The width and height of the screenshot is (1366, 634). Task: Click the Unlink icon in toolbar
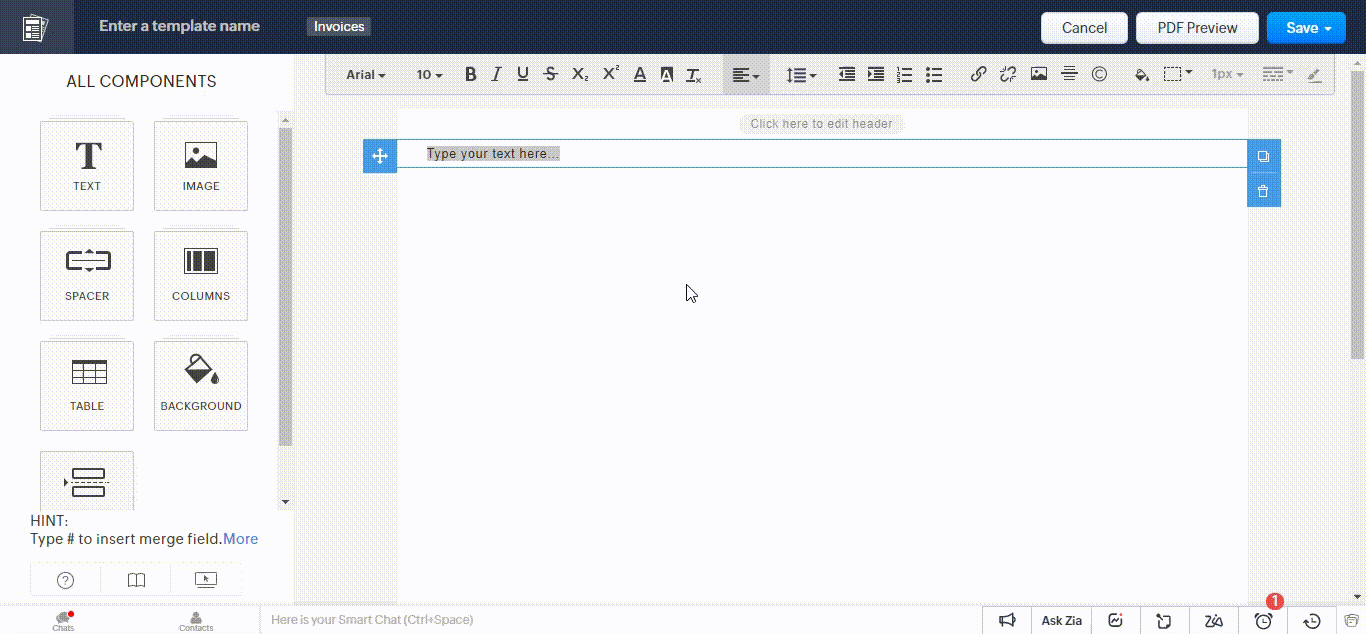pos(1007,74)
